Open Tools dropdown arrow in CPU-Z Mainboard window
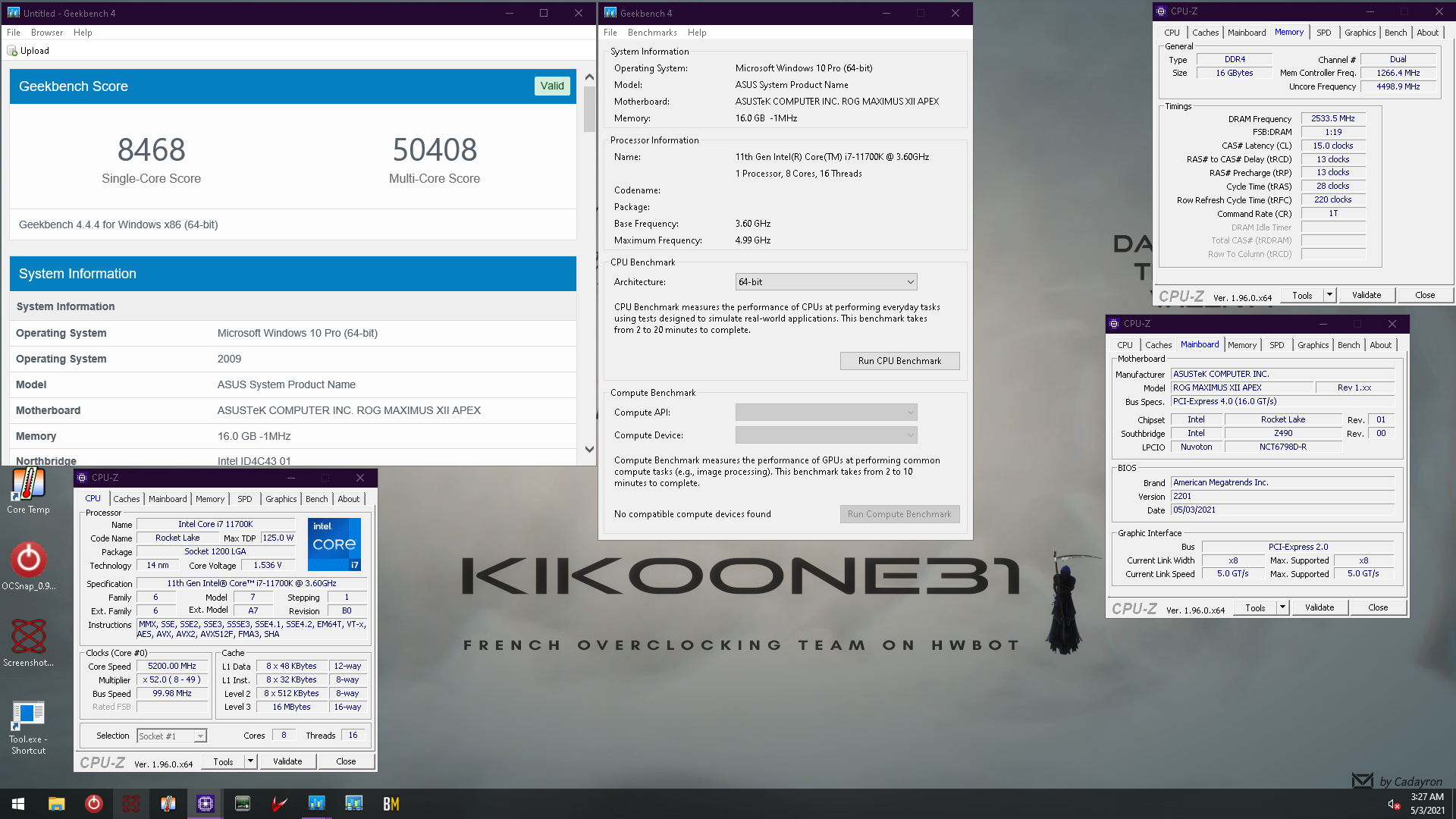The width and height of the screenshot is (1456, 819). click(1282, 607)
